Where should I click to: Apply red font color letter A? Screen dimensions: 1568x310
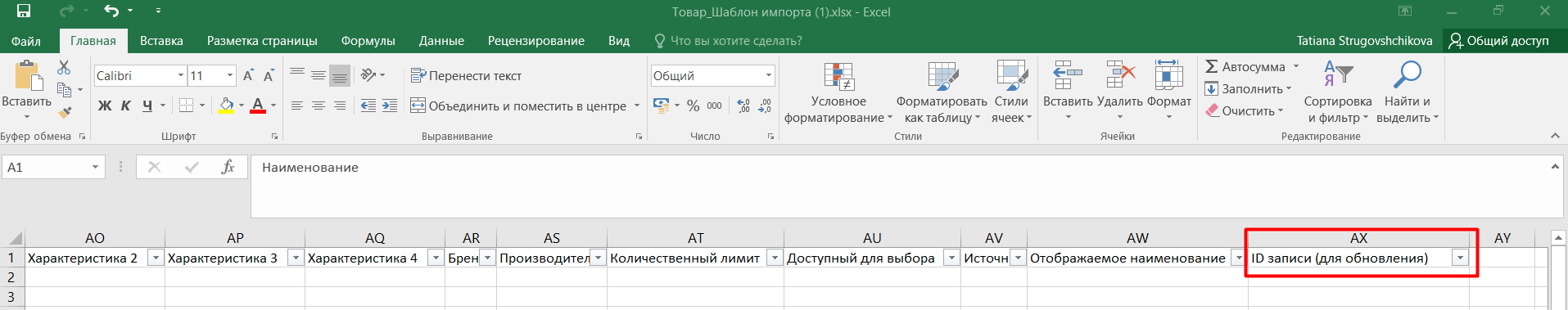pos(258,106)
